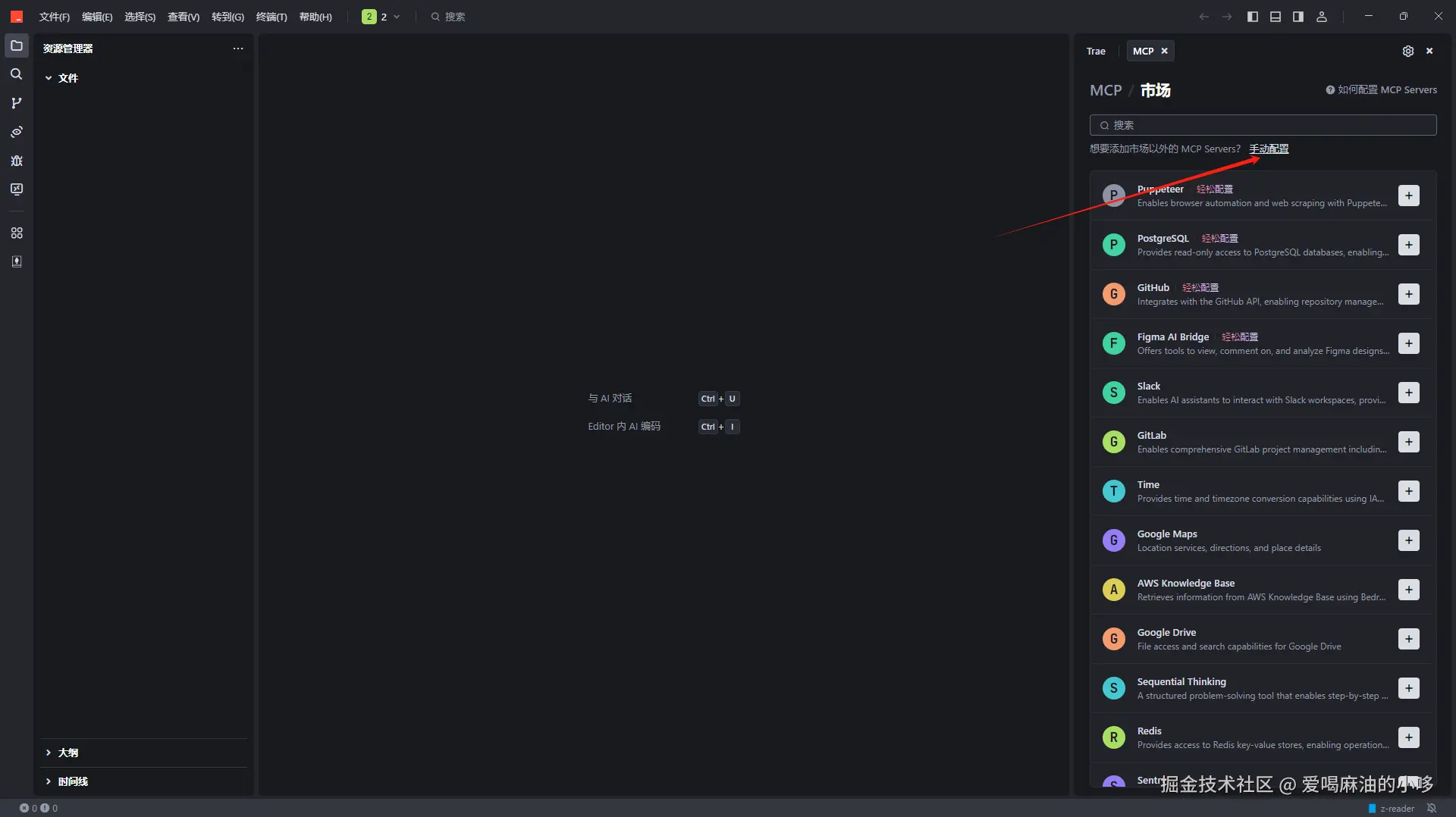The width and height of the screenshot is (1456, 817).
Task: Close the Trae AI side panel
Action: click(x=1429, y=51)
